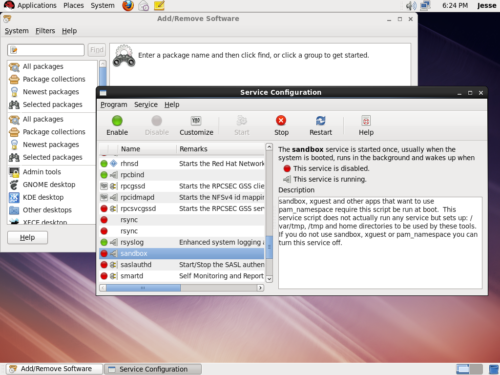Select the rpcsvcgssd service row
The height and width of the screenshot is (375, 500).
tap(182, 209)
